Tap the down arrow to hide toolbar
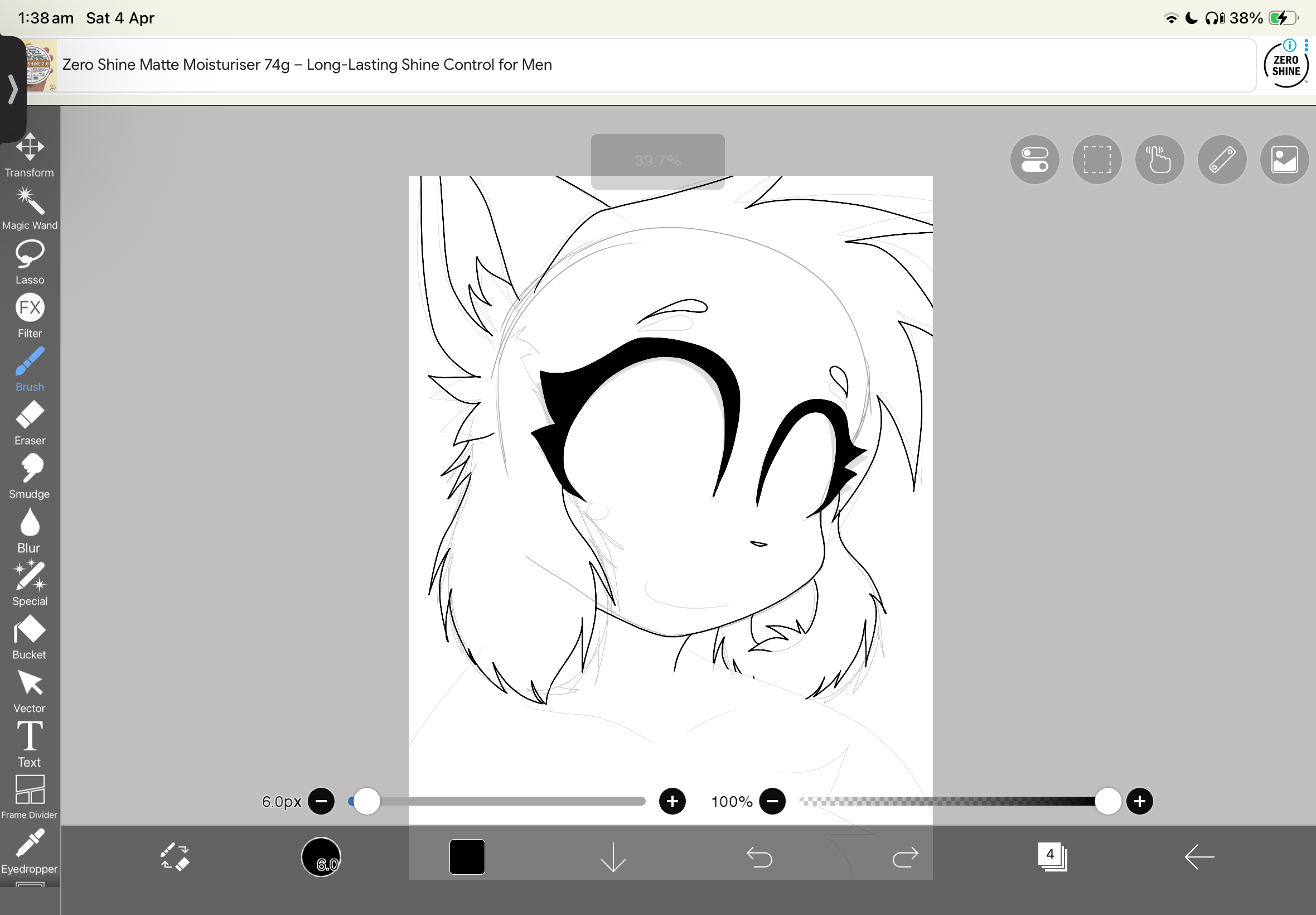The image size is (1316, 915). [613, 857]
